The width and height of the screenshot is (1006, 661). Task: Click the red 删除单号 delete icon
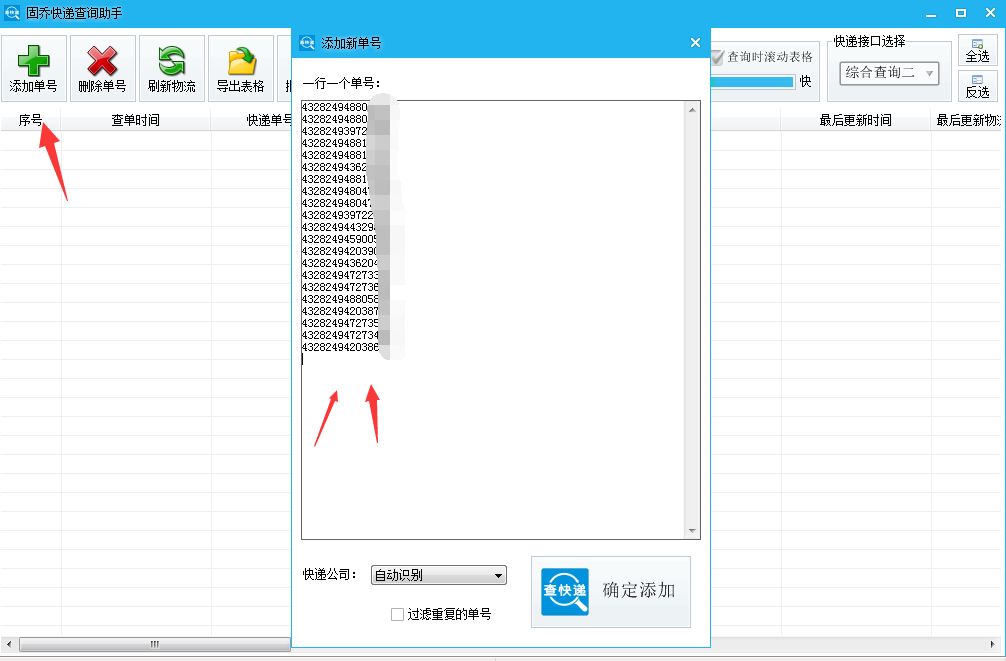coord(101,67)
